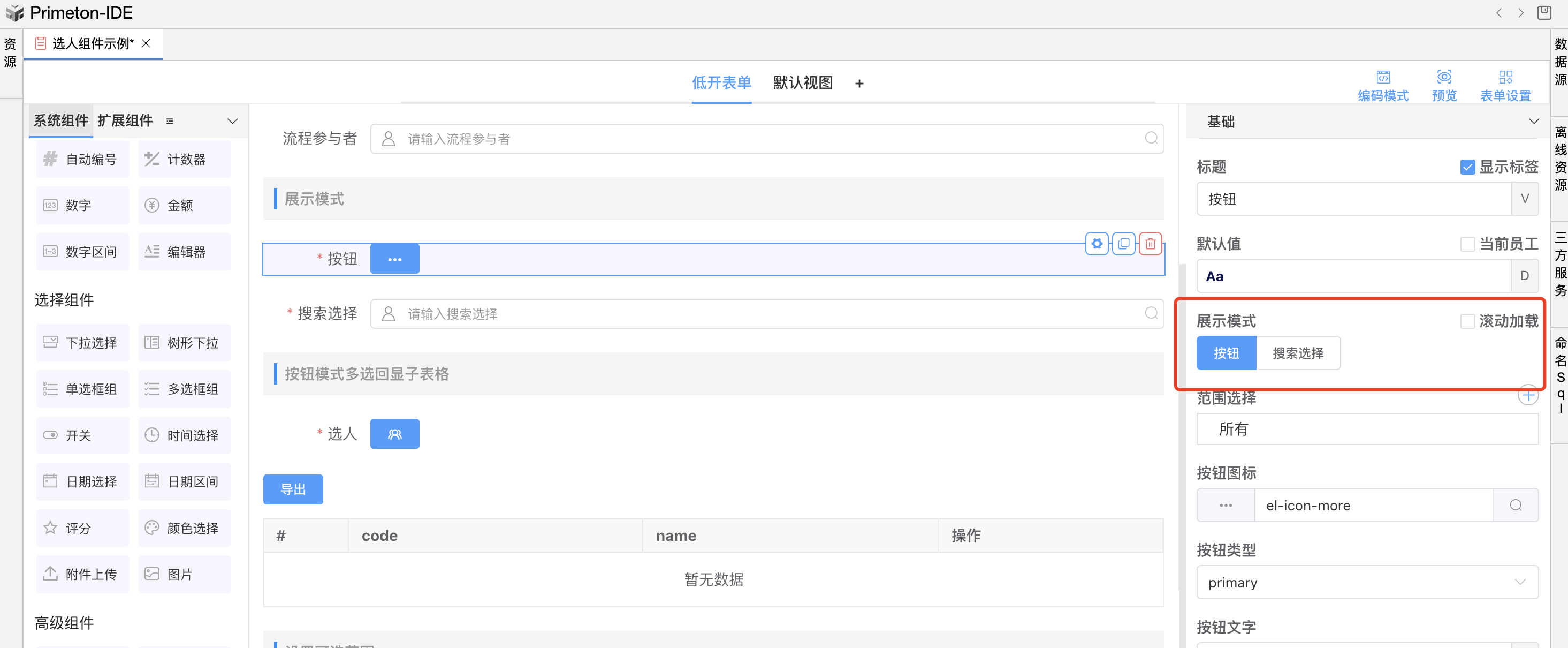Open 编码模式 code mode icon

click(1382, 77)
